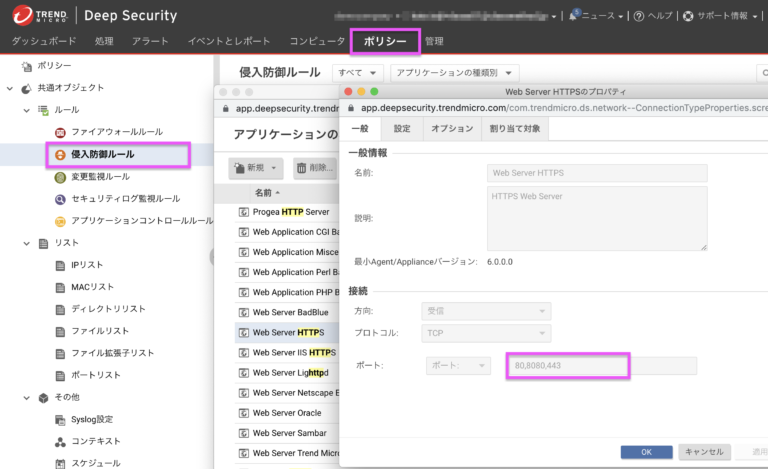Click the ポリシー tree icon in sidebar
Screen dimensions: 768x469
tap(26, 66)
